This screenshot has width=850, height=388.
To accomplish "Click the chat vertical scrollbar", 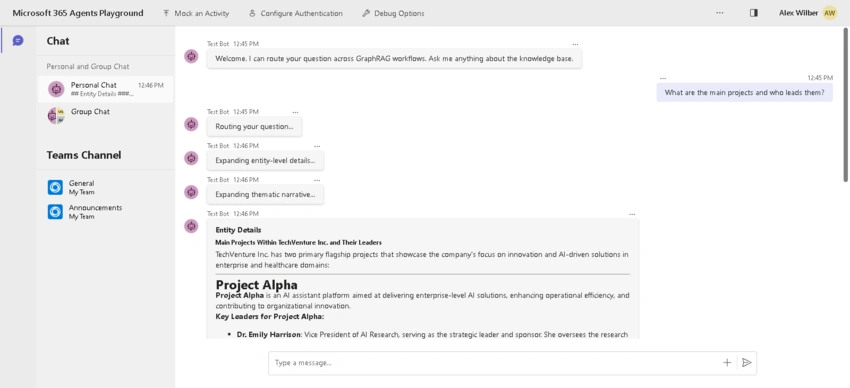I will [846, 104].
